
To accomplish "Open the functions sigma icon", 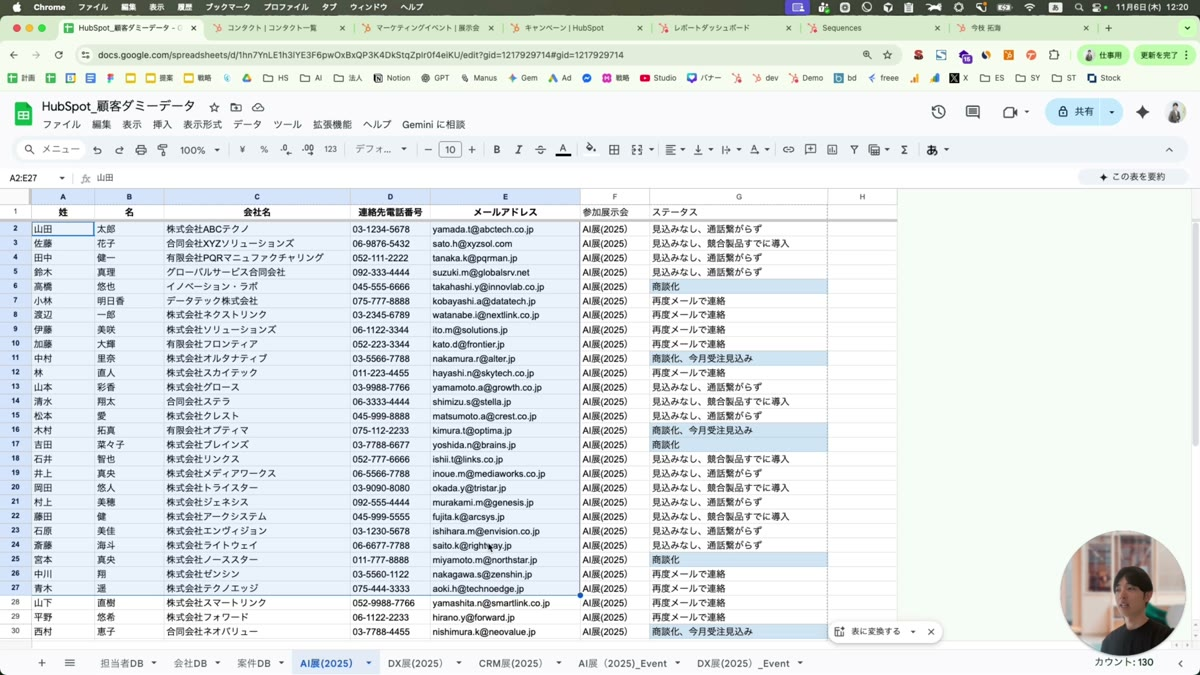I will coord(904,150).
